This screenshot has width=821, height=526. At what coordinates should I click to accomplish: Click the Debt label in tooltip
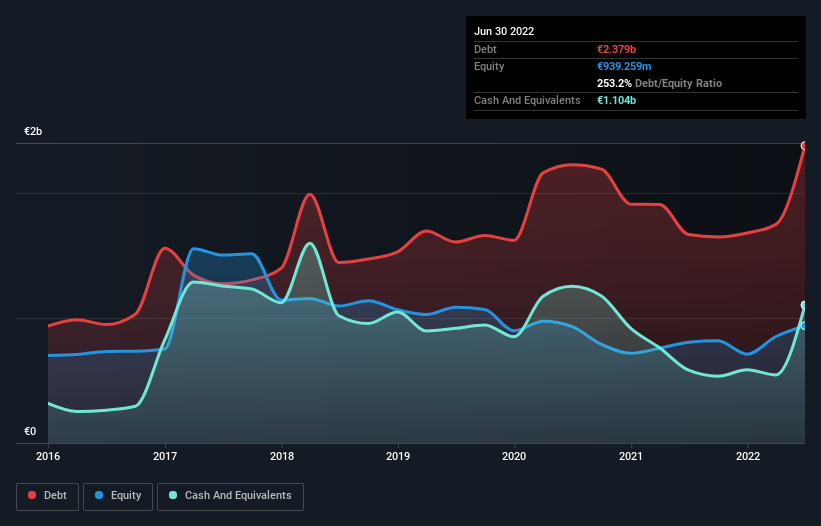[485, 49]
